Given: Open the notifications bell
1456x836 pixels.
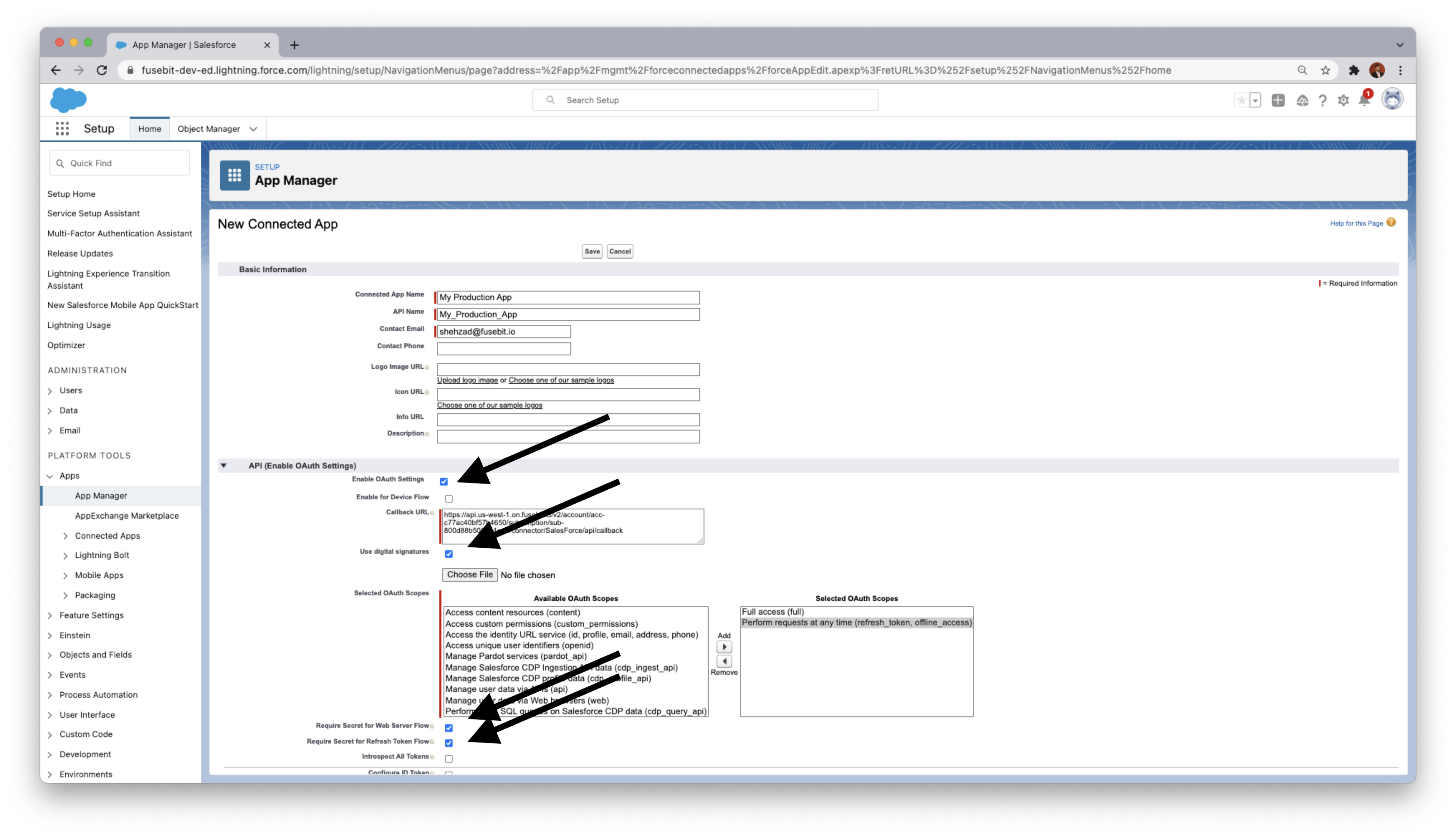Looking at the screenshot, I should point(1364,101).
